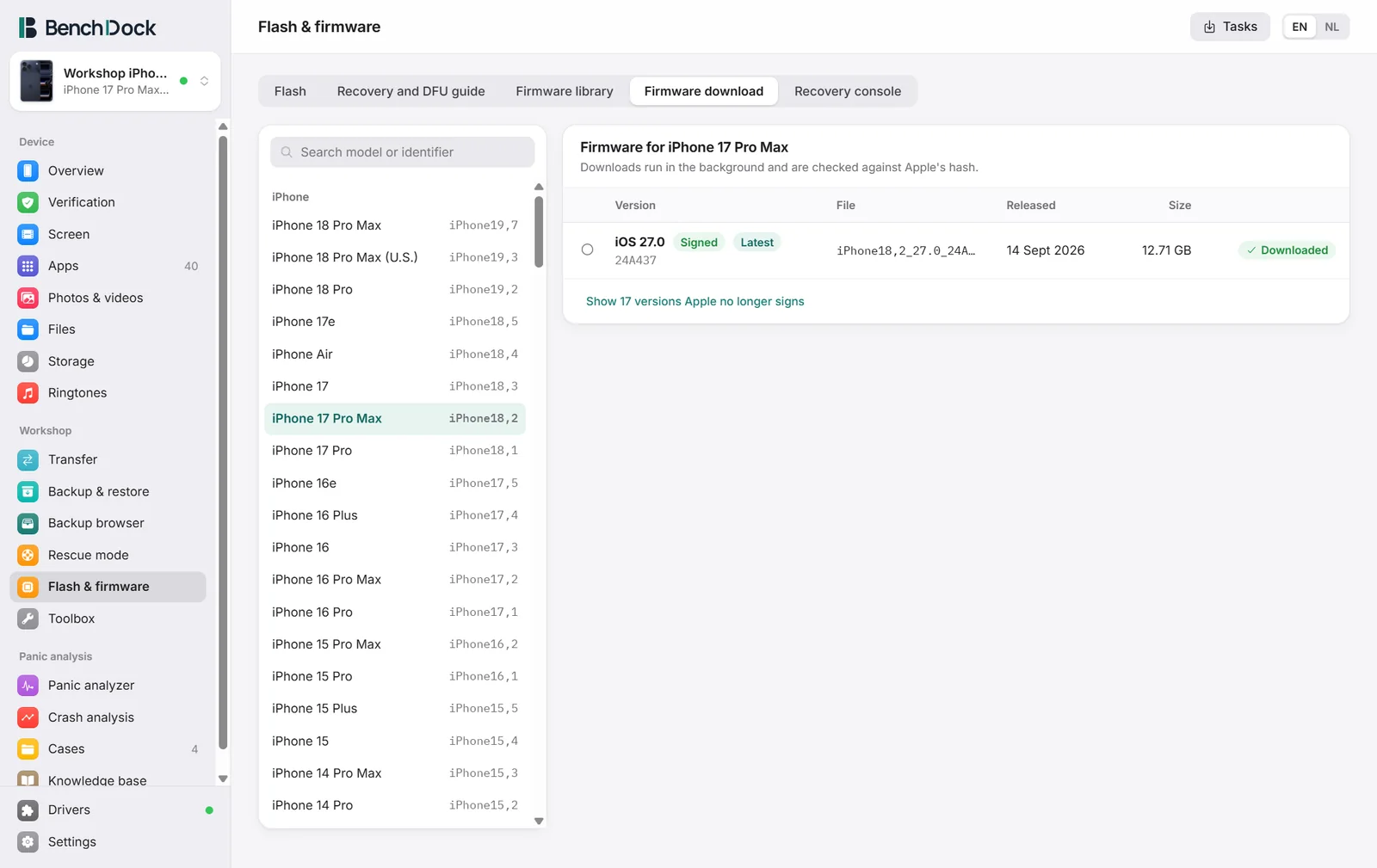Click the Version column header
This screenshot has height=868, width=1377.
point(635,206)
